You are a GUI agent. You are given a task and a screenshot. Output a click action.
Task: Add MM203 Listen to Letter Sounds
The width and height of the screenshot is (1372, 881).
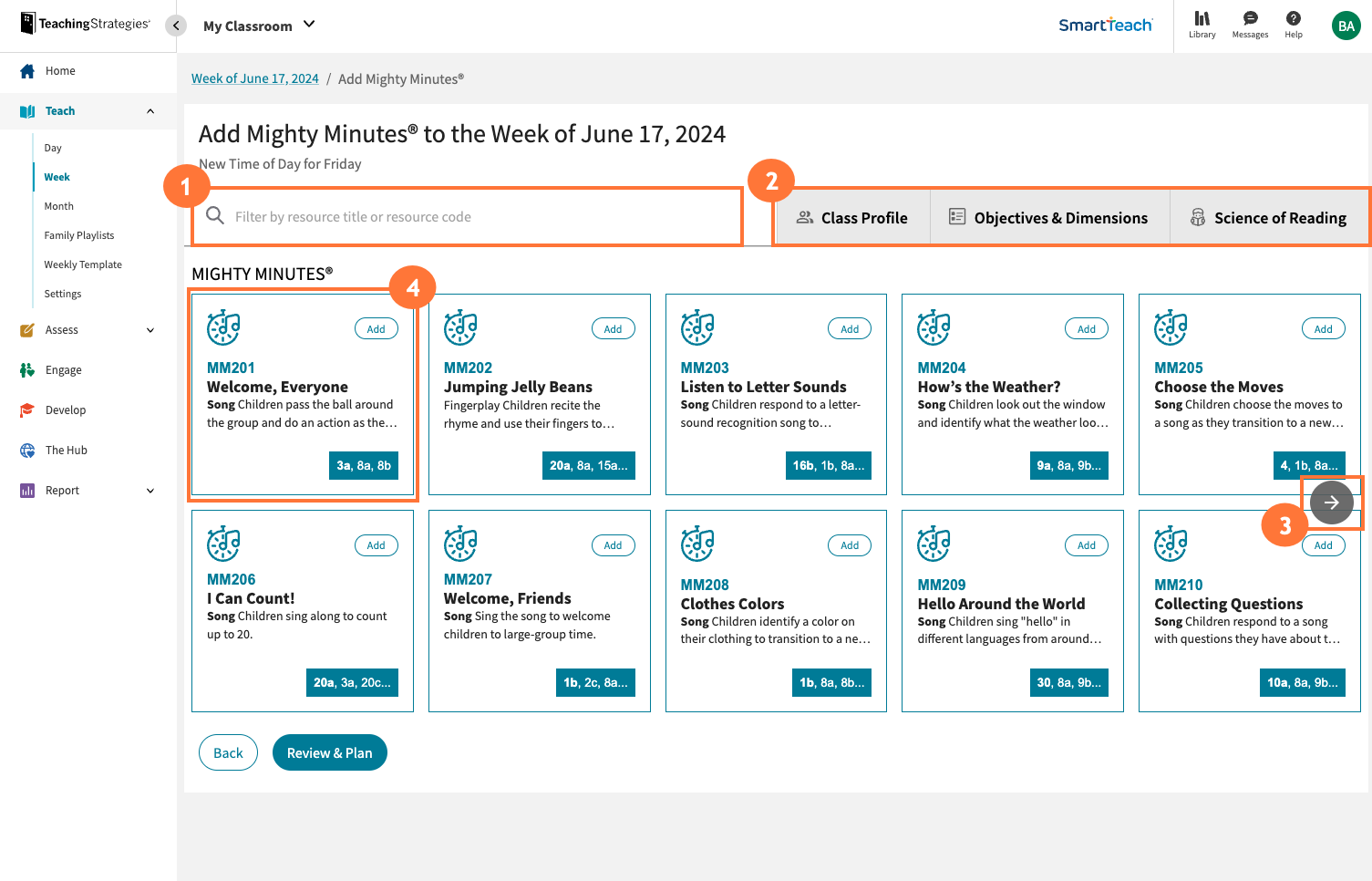coord(849,329)
